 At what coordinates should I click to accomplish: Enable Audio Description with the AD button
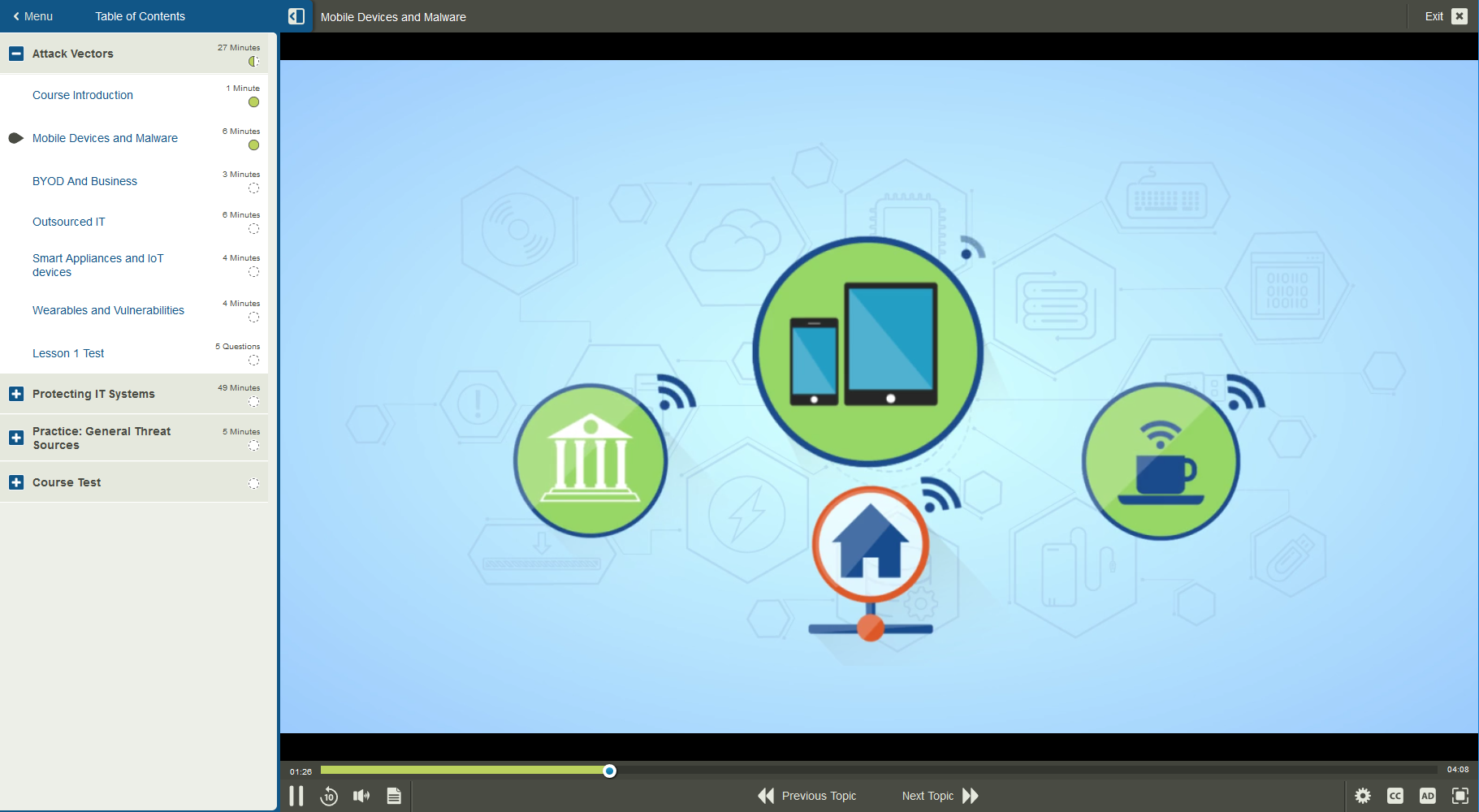[x=1428, y=796]
